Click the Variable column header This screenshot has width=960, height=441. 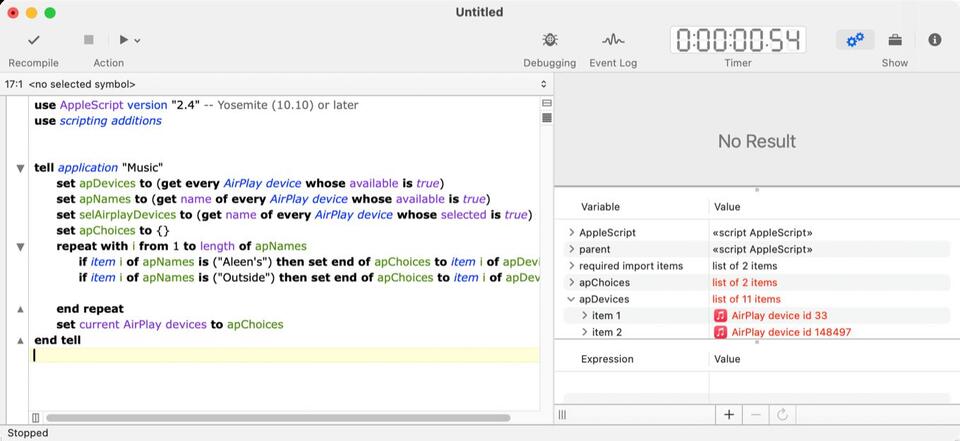click(600, 207)
